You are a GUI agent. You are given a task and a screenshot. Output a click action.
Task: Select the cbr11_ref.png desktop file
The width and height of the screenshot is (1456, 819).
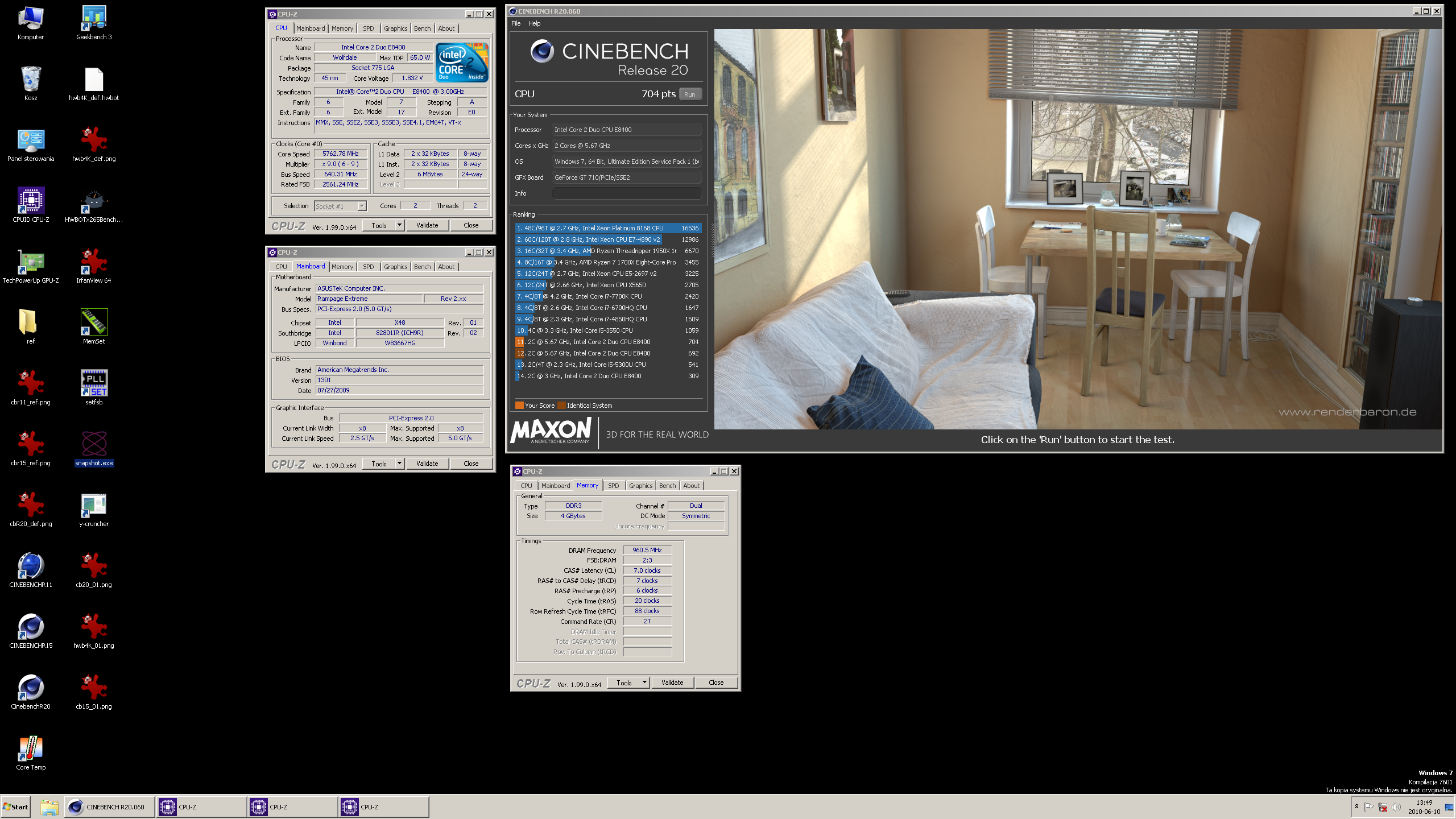31,388
